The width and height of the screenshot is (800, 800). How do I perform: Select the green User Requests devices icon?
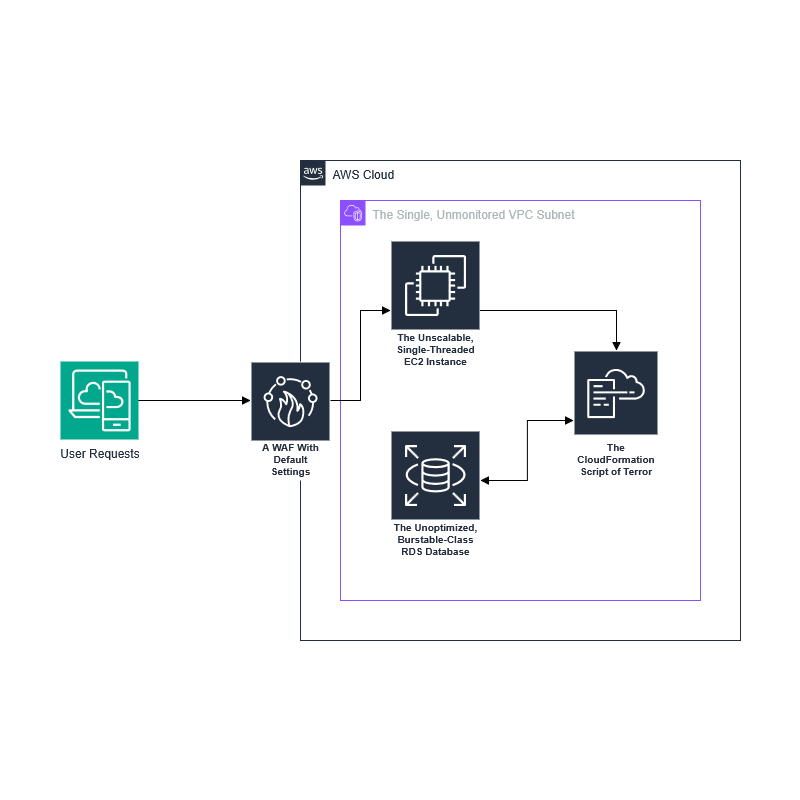[99, 400]
